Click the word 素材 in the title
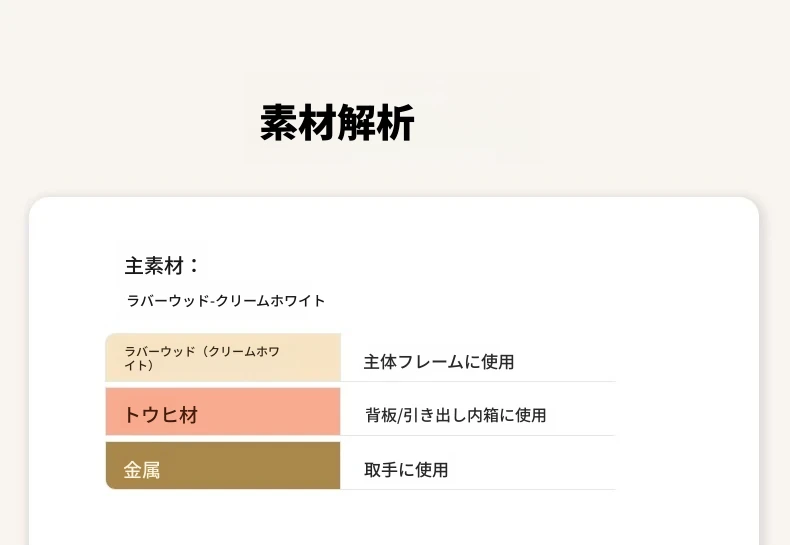The width and height of the screenshot is (790, 545). 298,122
